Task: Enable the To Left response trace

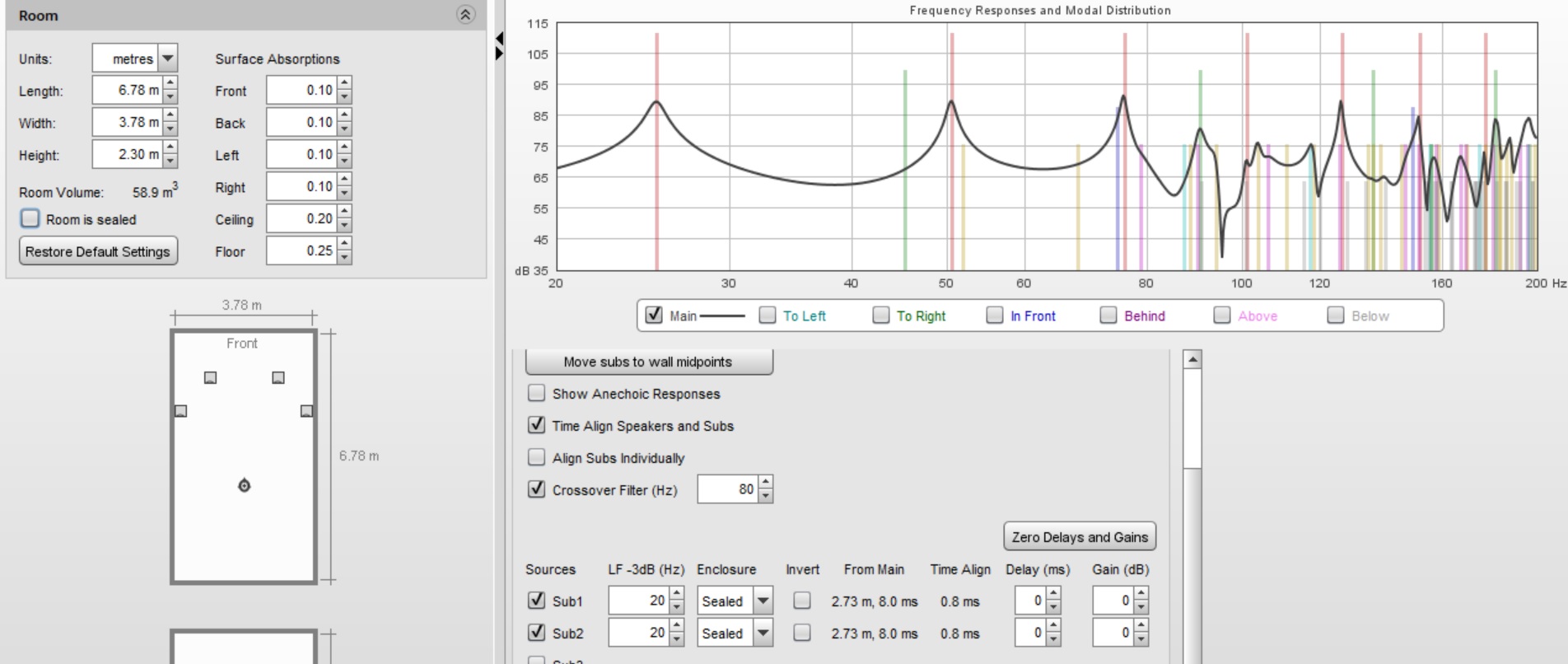Action: coord(768,315)
